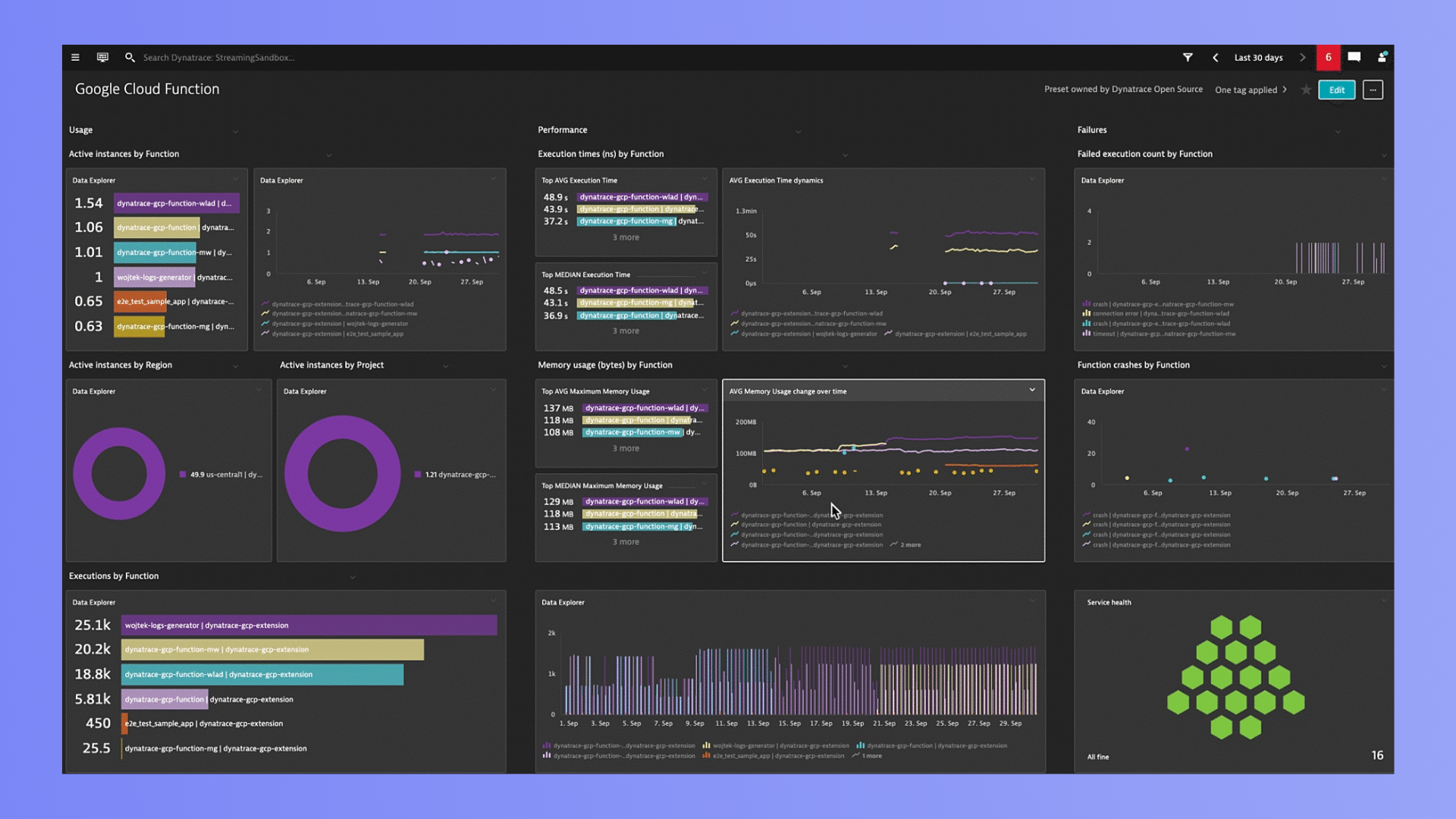This screenshot has width=1456, height=819.
Task: Toggle timeout legend in failures chart
Action: click(1159, 334)
